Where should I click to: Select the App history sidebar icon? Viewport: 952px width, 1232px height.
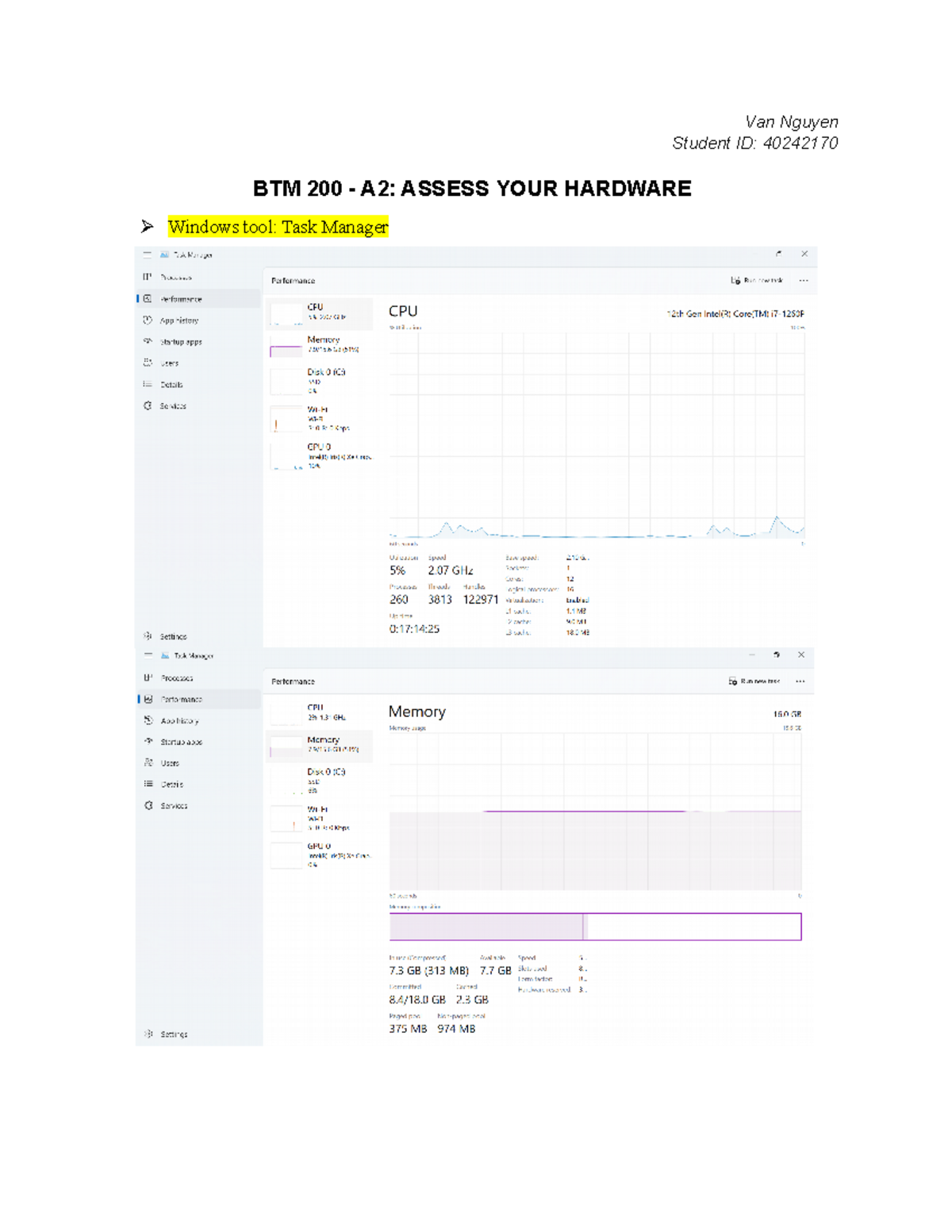(x=181, y=320)
